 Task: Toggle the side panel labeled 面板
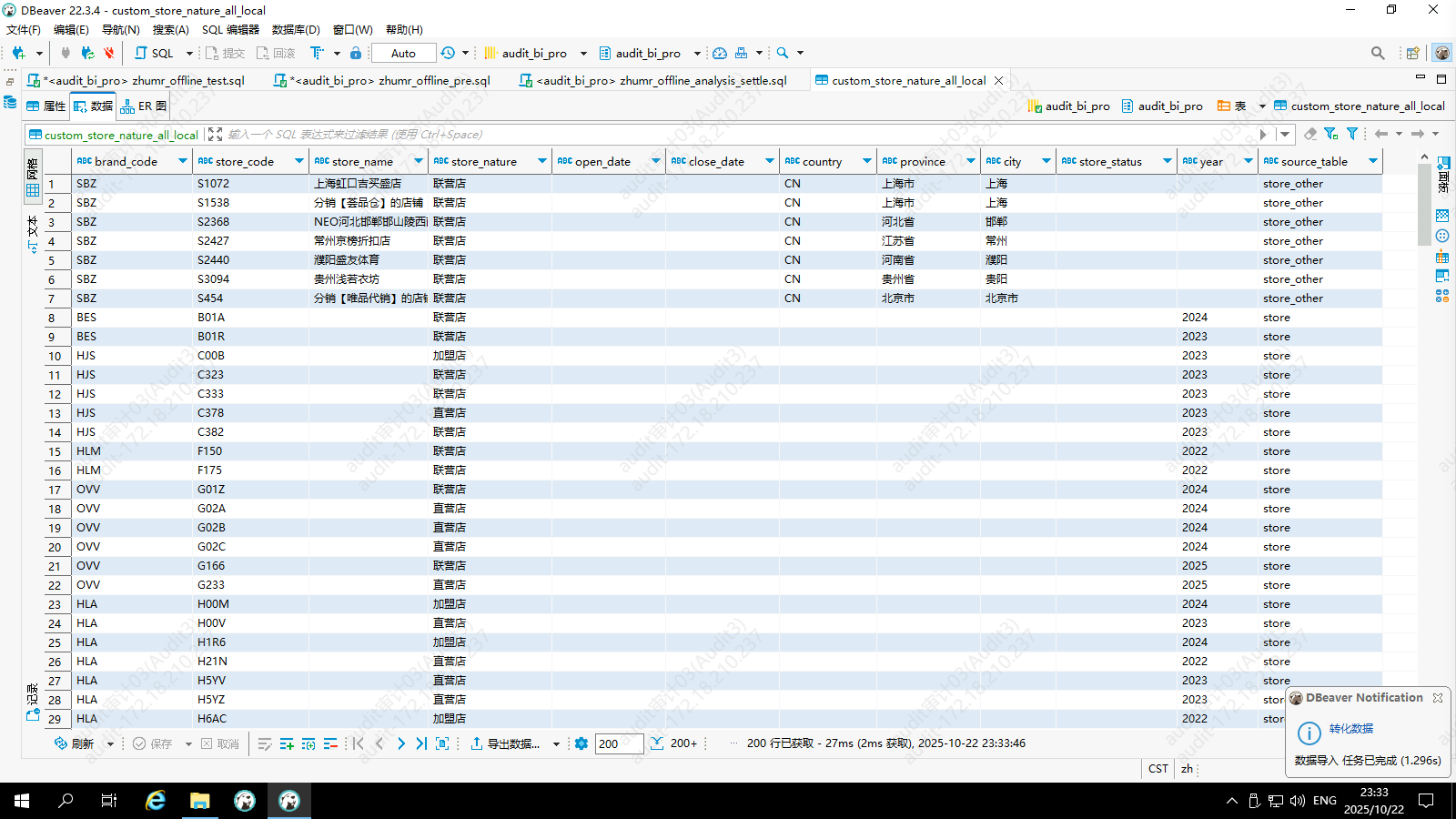pos(1443,176)
